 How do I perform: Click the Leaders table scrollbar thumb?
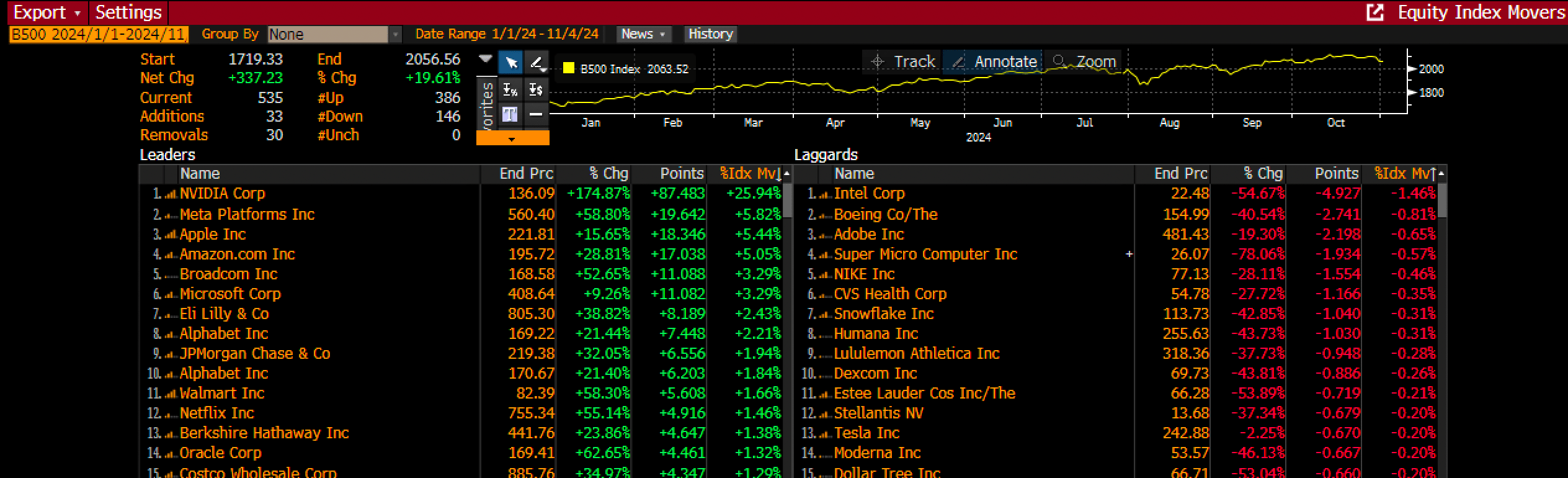pos(787,200)
